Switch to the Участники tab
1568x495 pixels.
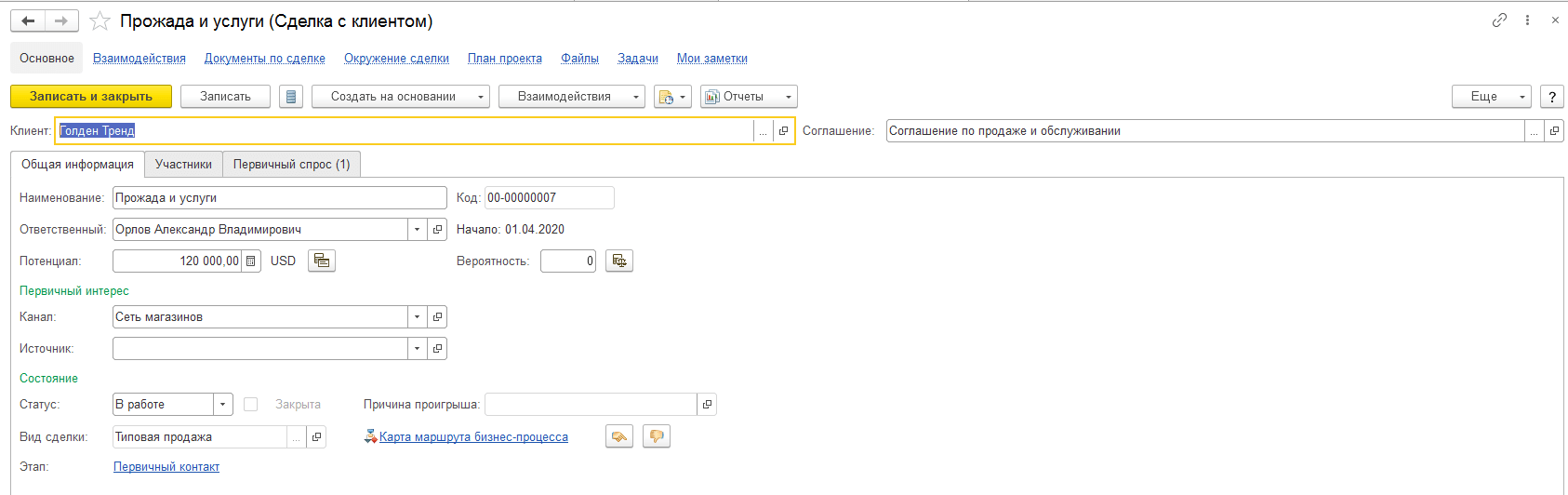pyautogui.click(x=183, y=165)
